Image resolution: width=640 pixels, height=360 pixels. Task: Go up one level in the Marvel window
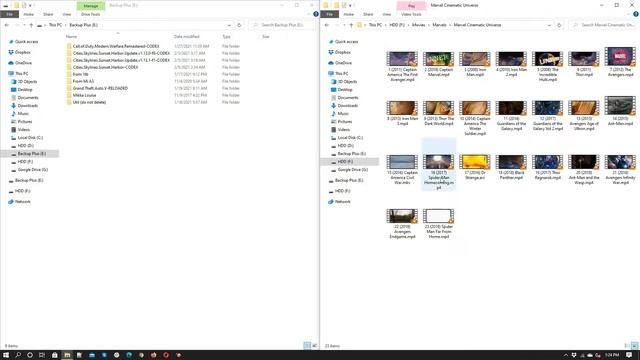(x=351, y=25)
